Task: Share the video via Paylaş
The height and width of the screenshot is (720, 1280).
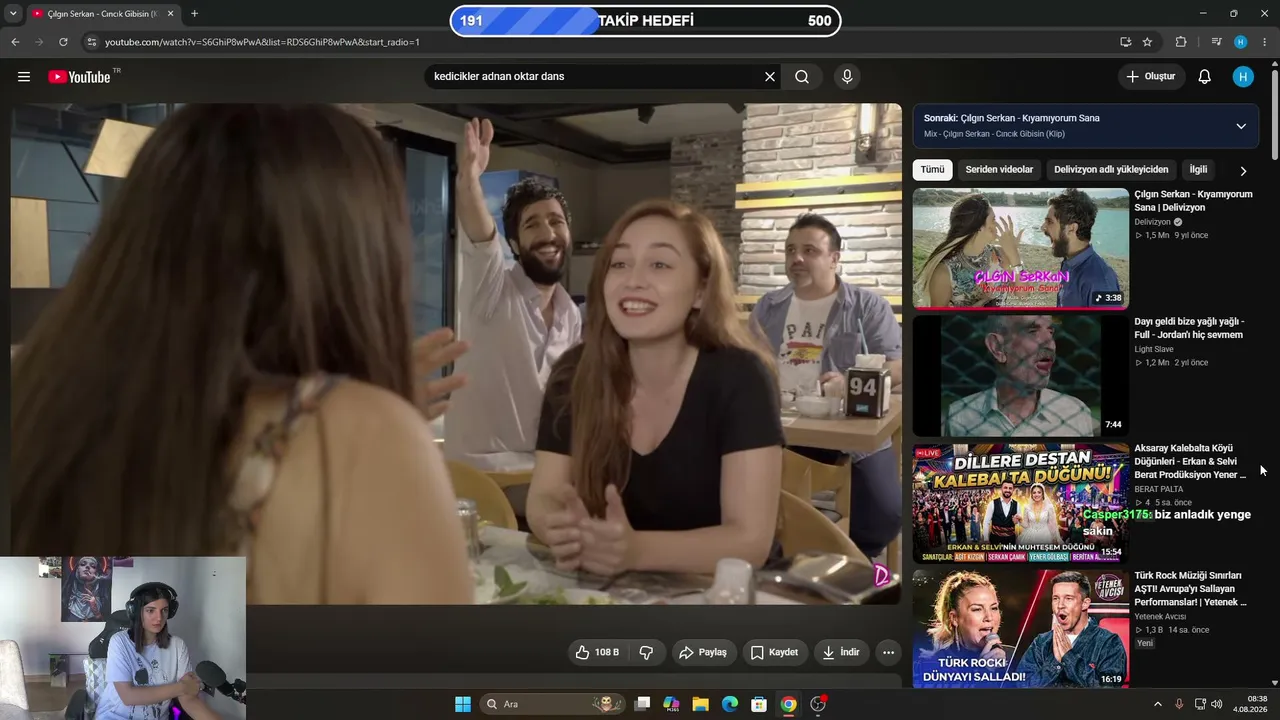Action: pos(703,652)
